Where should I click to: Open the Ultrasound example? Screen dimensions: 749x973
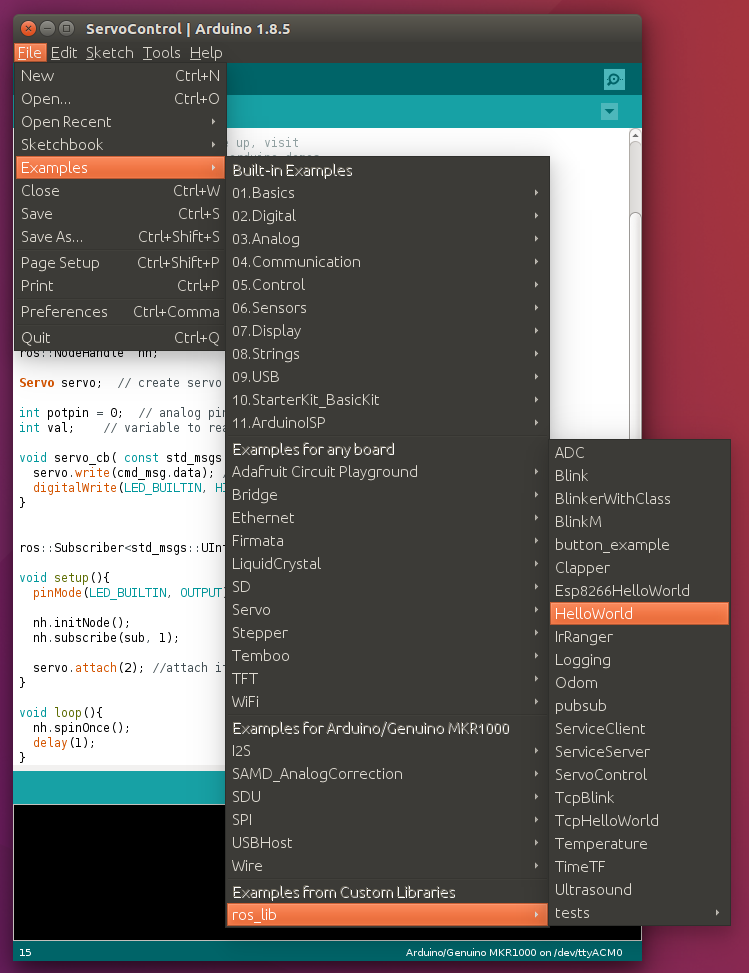640,889
